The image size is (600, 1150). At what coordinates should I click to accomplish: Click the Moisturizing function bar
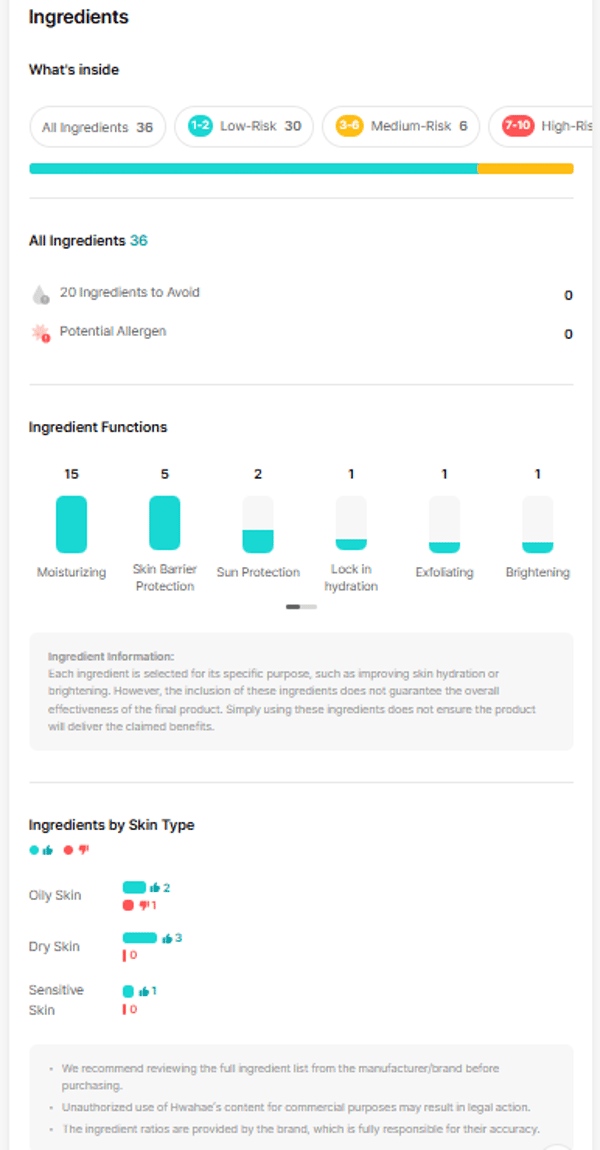pyautogui.click(x=71, y=524)
